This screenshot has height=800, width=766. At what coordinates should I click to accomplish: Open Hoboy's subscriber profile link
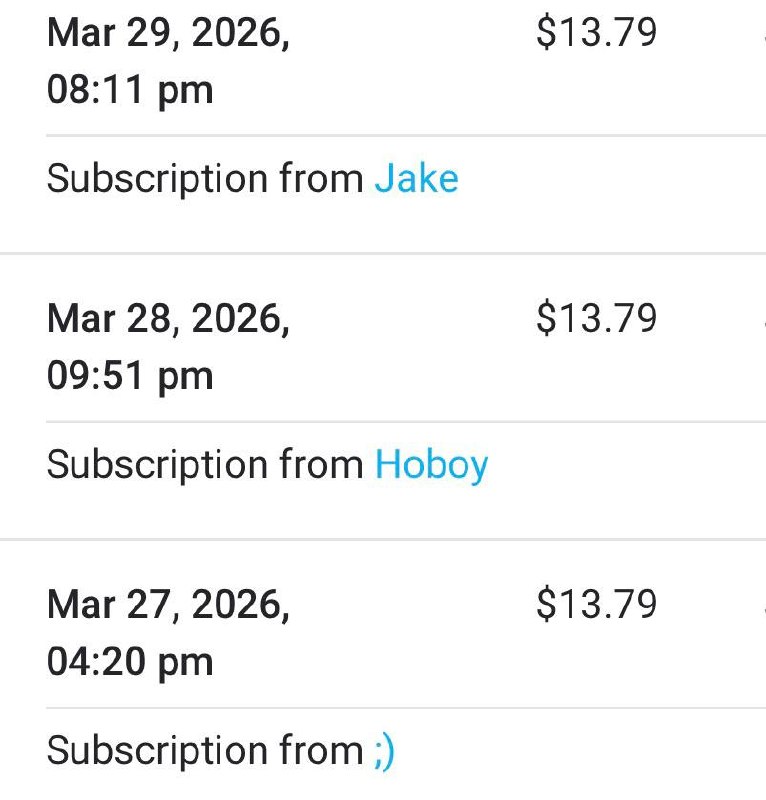pos(431,465)
